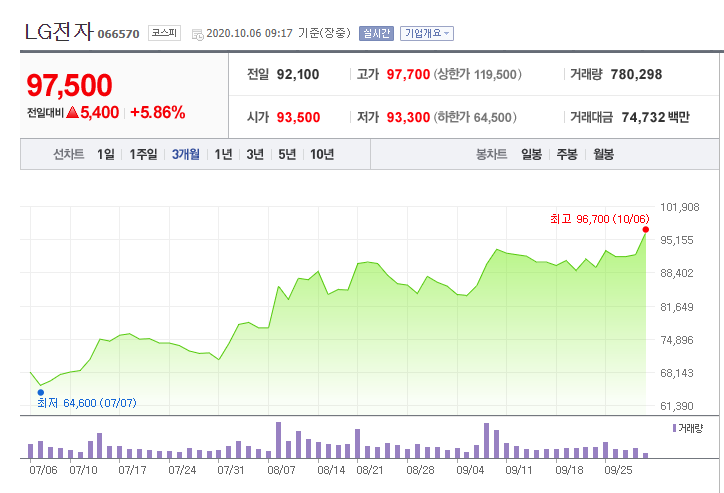The height and width of the screenshot is (493, 724).
Task: Click the purple 거래량 legend square
Action: (673, 427)
